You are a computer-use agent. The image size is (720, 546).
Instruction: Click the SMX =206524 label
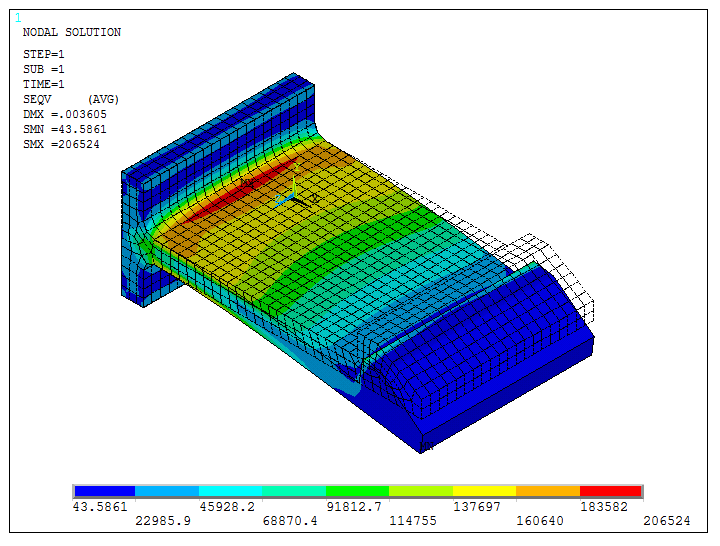pyautogui.click(x=61, y=145)
